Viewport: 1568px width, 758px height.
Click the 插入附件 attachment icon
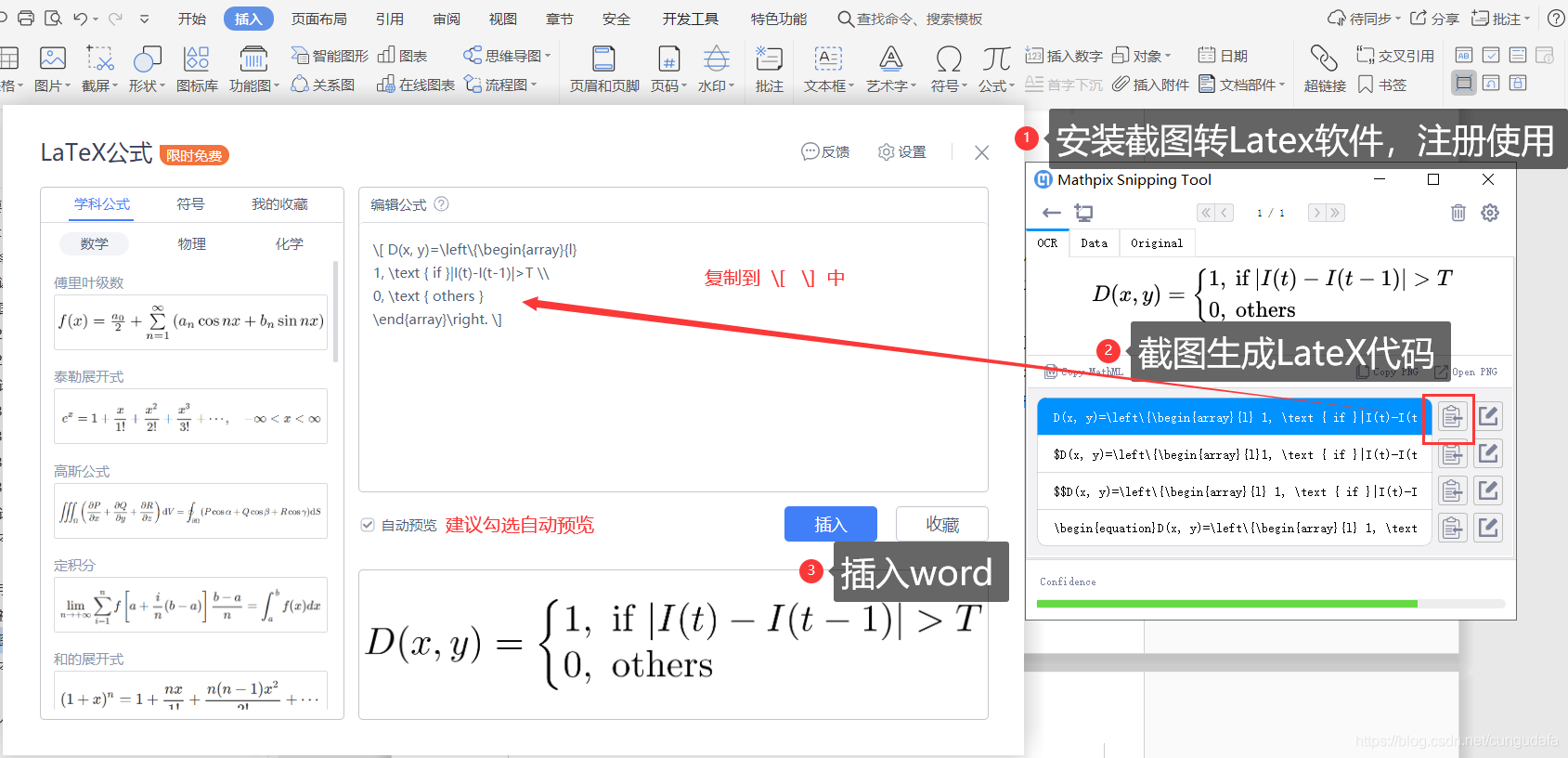1121,85
